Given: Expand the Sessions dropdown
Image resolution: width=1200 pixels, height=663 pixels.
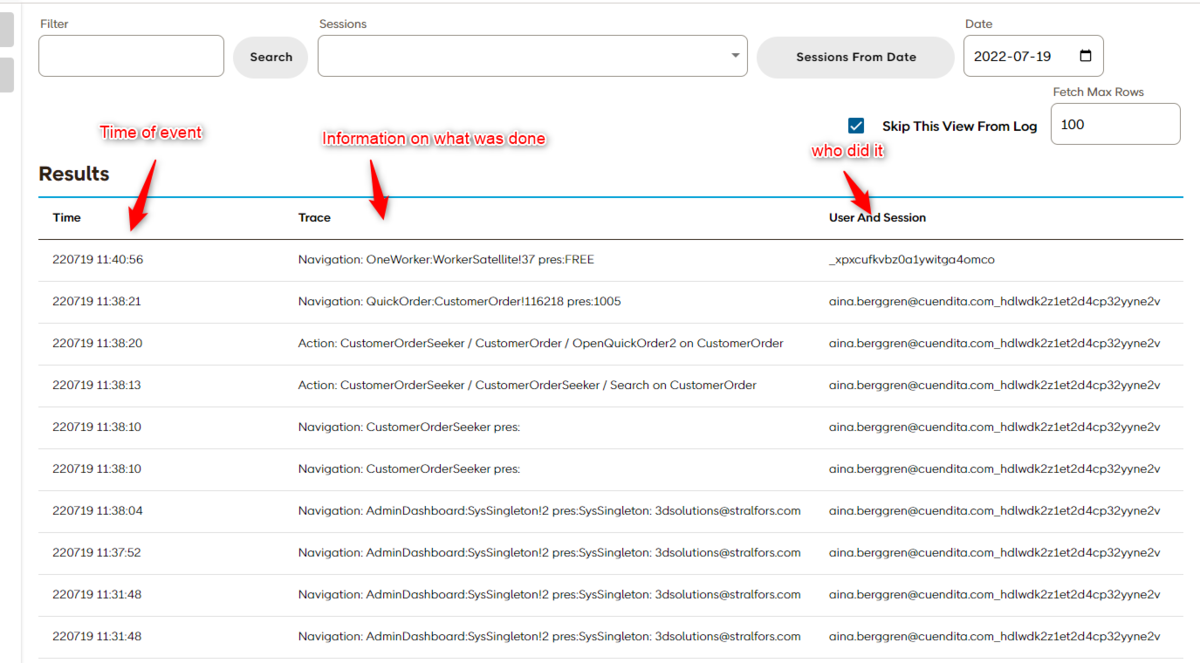Looking at the screenshot, I should (x=532, y=56).
